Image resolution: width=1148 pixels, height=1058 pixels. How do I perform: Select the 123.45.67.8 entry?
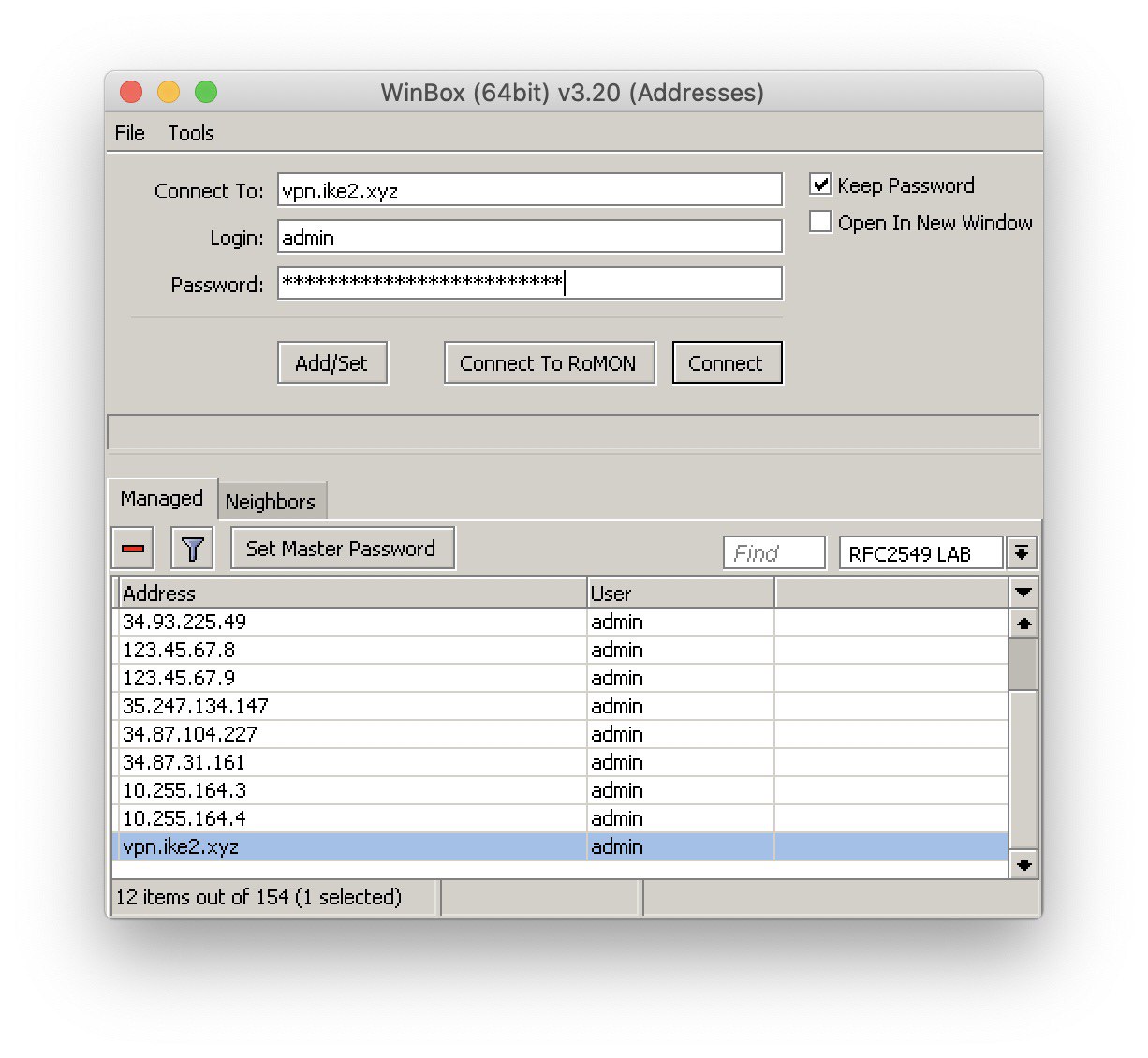click(560, 650)
